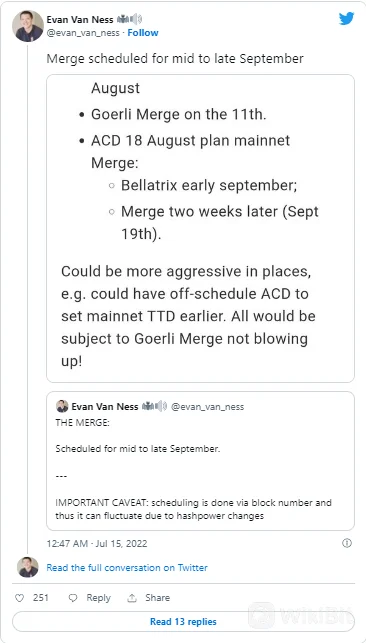Click the small avatar beside conversation link

28,567
